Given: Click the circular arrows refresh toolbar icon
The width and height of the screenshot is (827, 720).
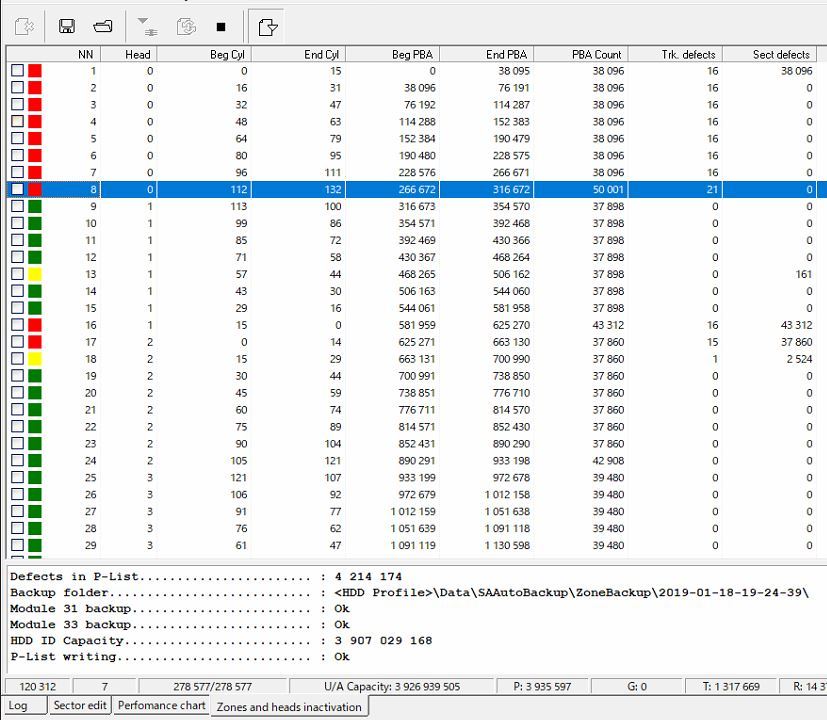Looking at the screenshot, I should coord(186,26).
